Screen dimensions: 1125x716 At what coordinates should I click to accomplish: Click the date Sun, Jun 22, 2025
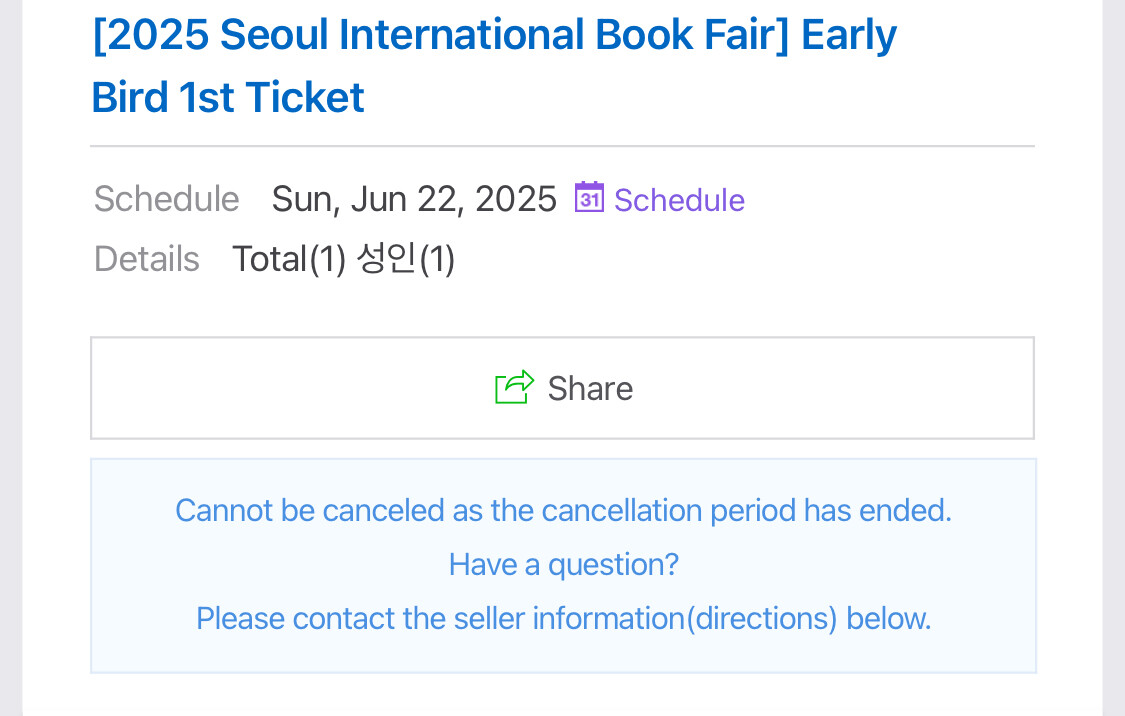(414, 199)
